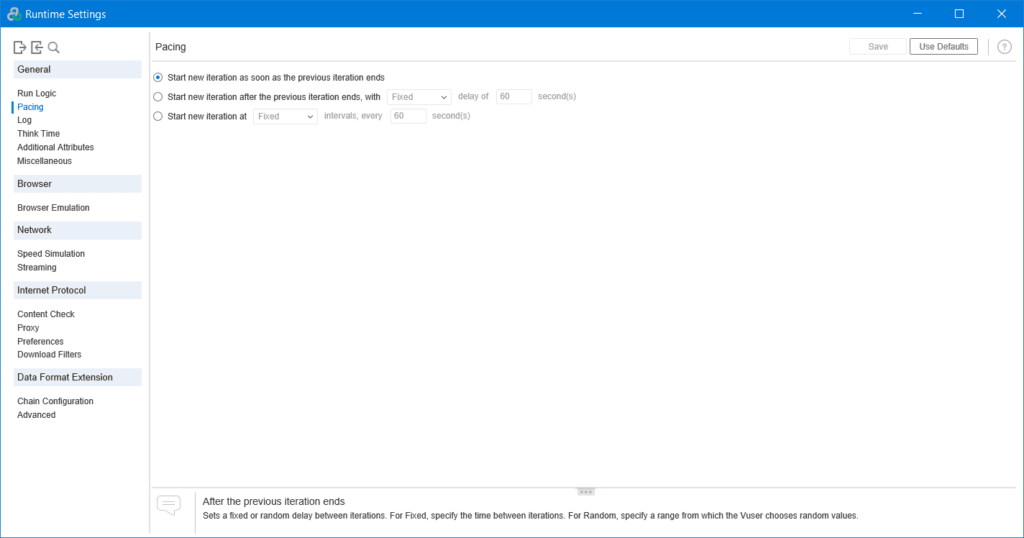
Task: Click the Use Defaults button
Action: 944,46
